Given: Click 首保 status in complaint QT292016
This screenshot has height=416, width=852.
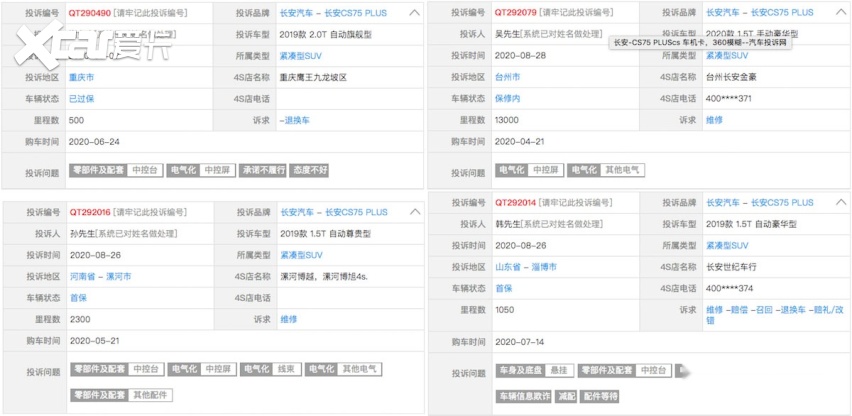Looking at the screenshot, I should pyautogui.click(x=78, y=298).
